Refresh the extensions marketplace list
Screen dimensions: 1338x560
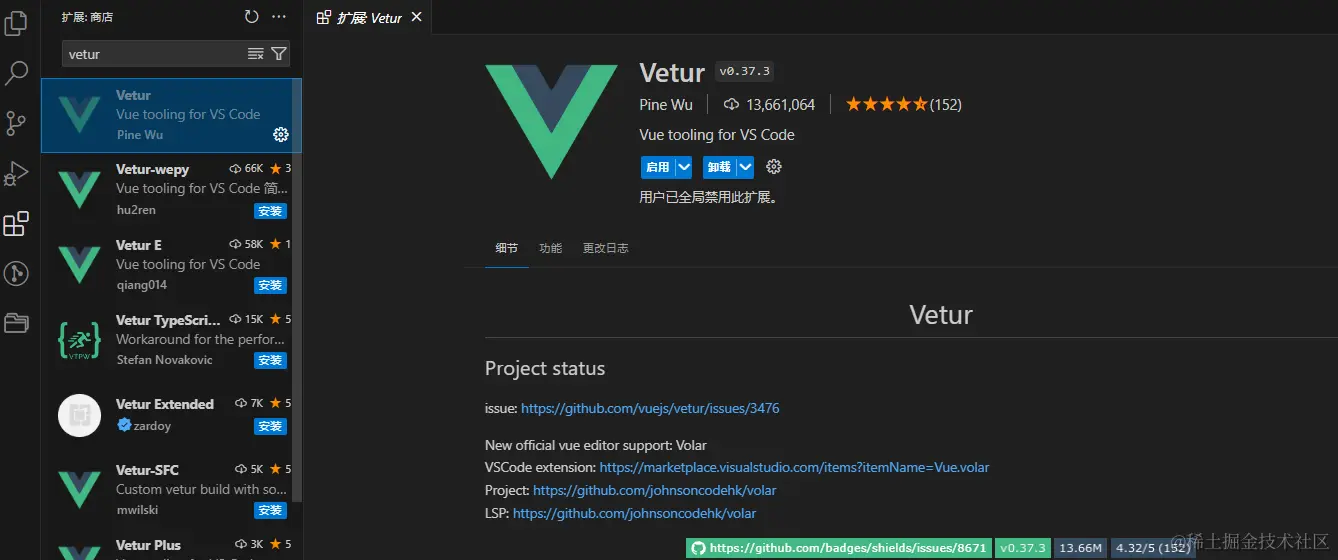251,17
